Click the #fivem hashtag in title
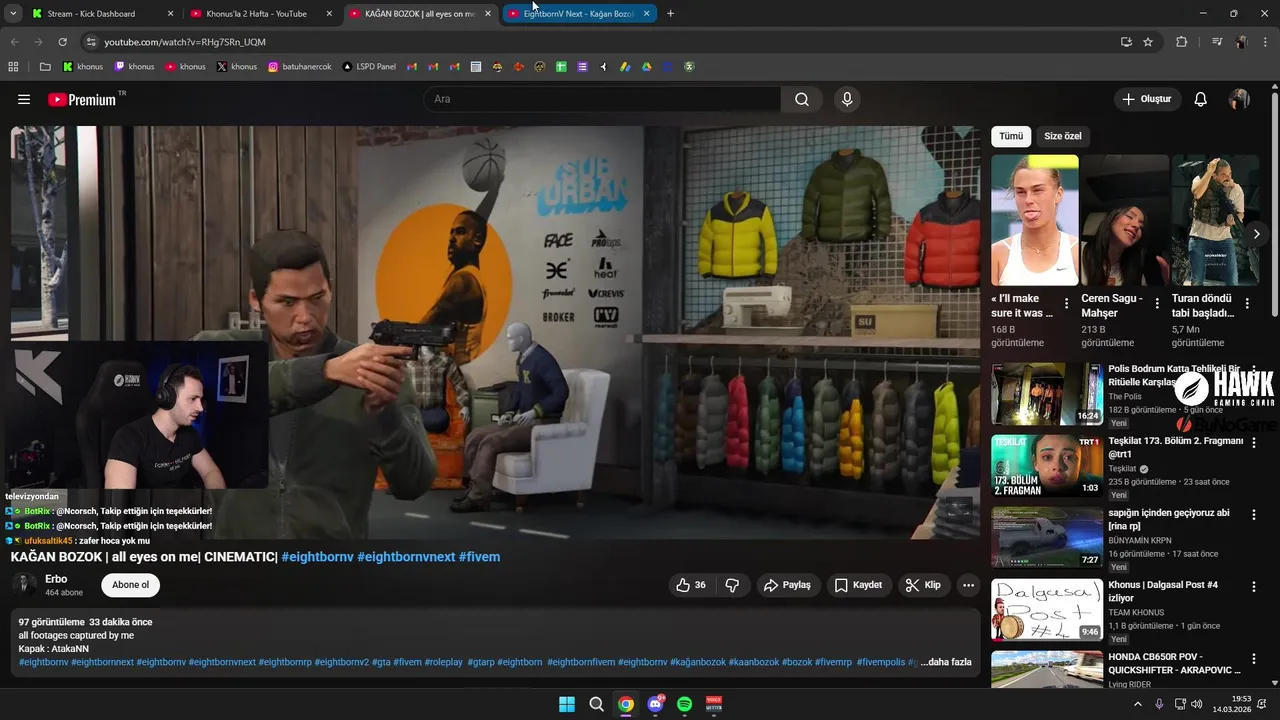Image resolution: width=1280 pixels, height=720 pixels. (479, 557)
